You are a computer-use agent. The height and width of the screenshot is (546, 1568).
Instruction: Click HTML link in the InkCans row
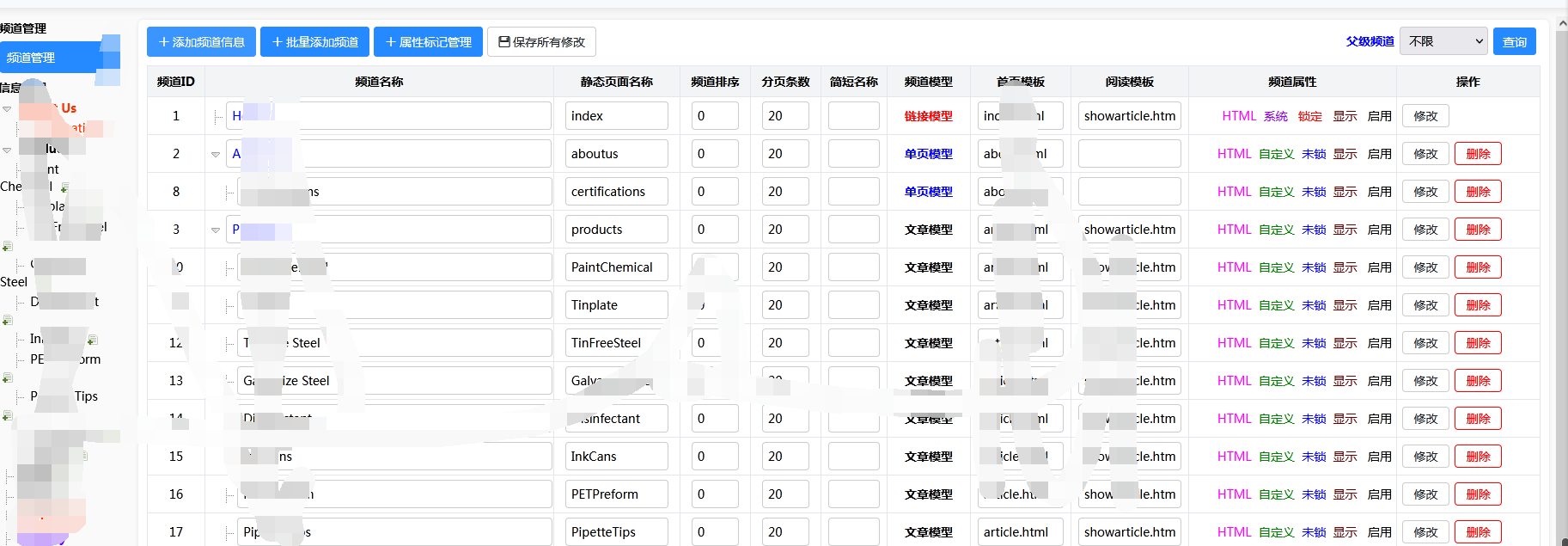(1234, 457)
